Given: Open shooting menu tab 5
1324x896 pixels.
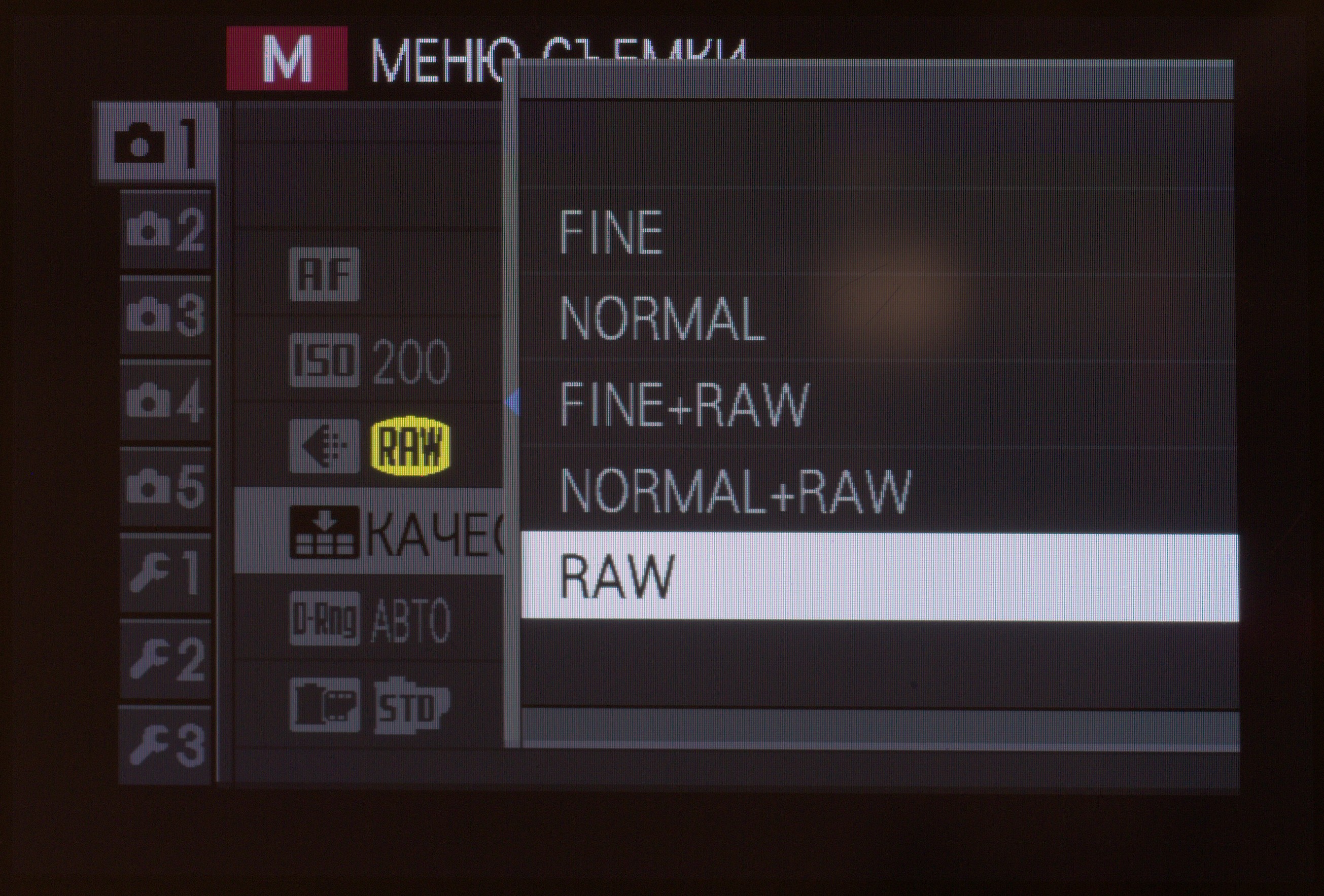Looking at the screenshot, I should (166, 487).
